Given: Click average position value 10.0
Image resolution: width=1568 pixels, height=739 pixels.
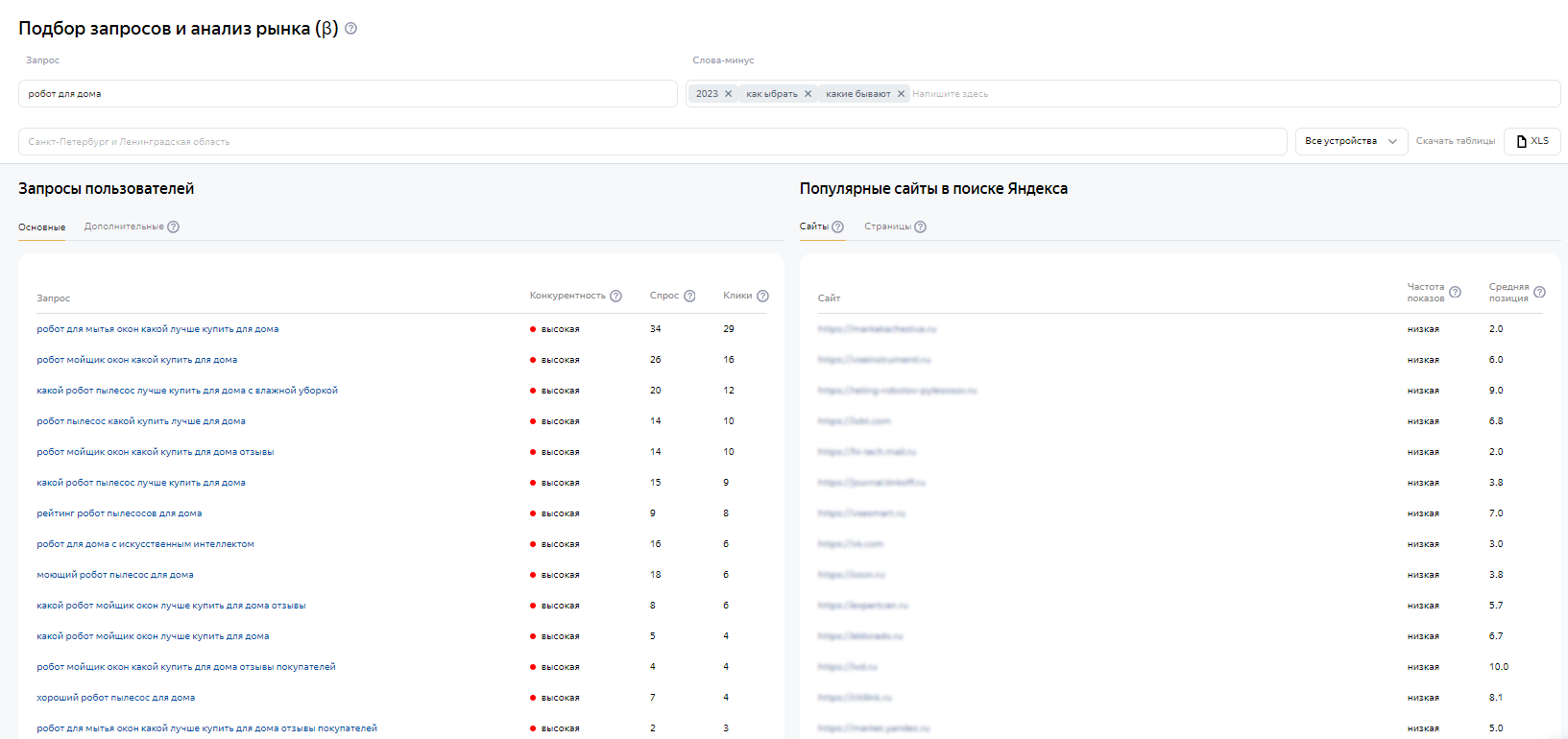Looking at the screenshot, I should (x=1499, y=667).
